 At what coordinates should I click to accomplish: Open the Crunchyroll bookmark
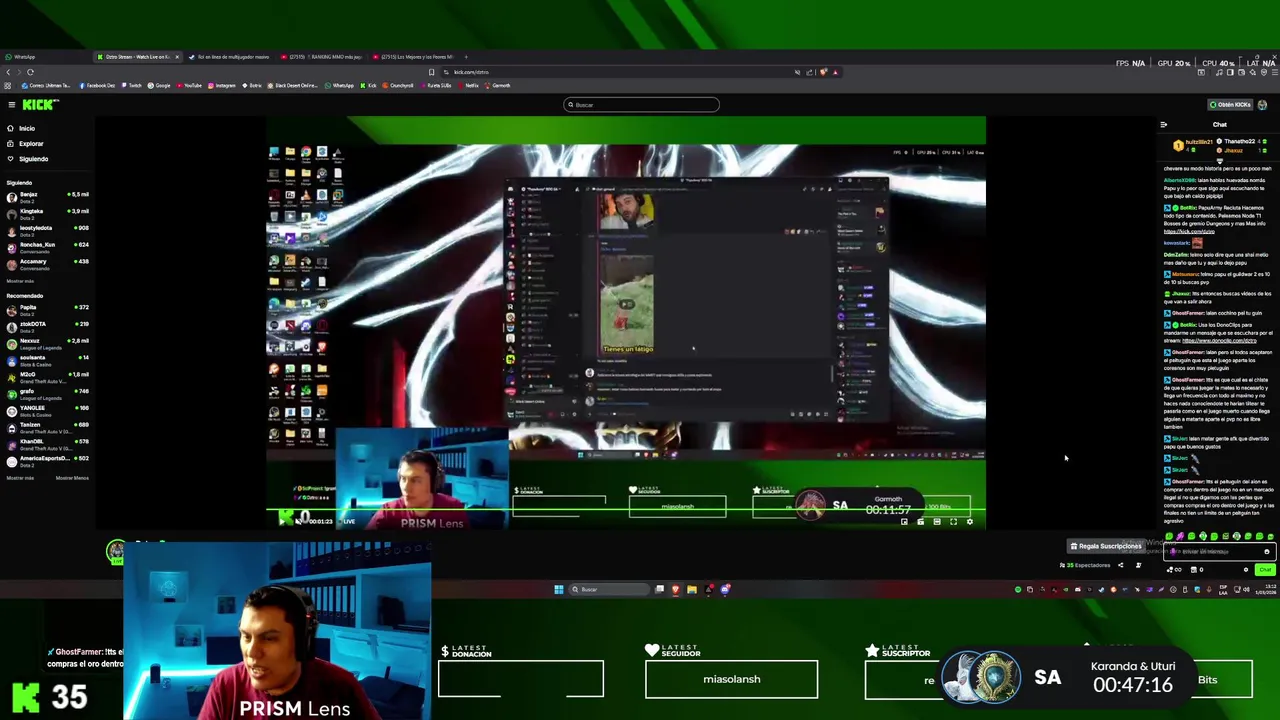[x=398, y=85]
